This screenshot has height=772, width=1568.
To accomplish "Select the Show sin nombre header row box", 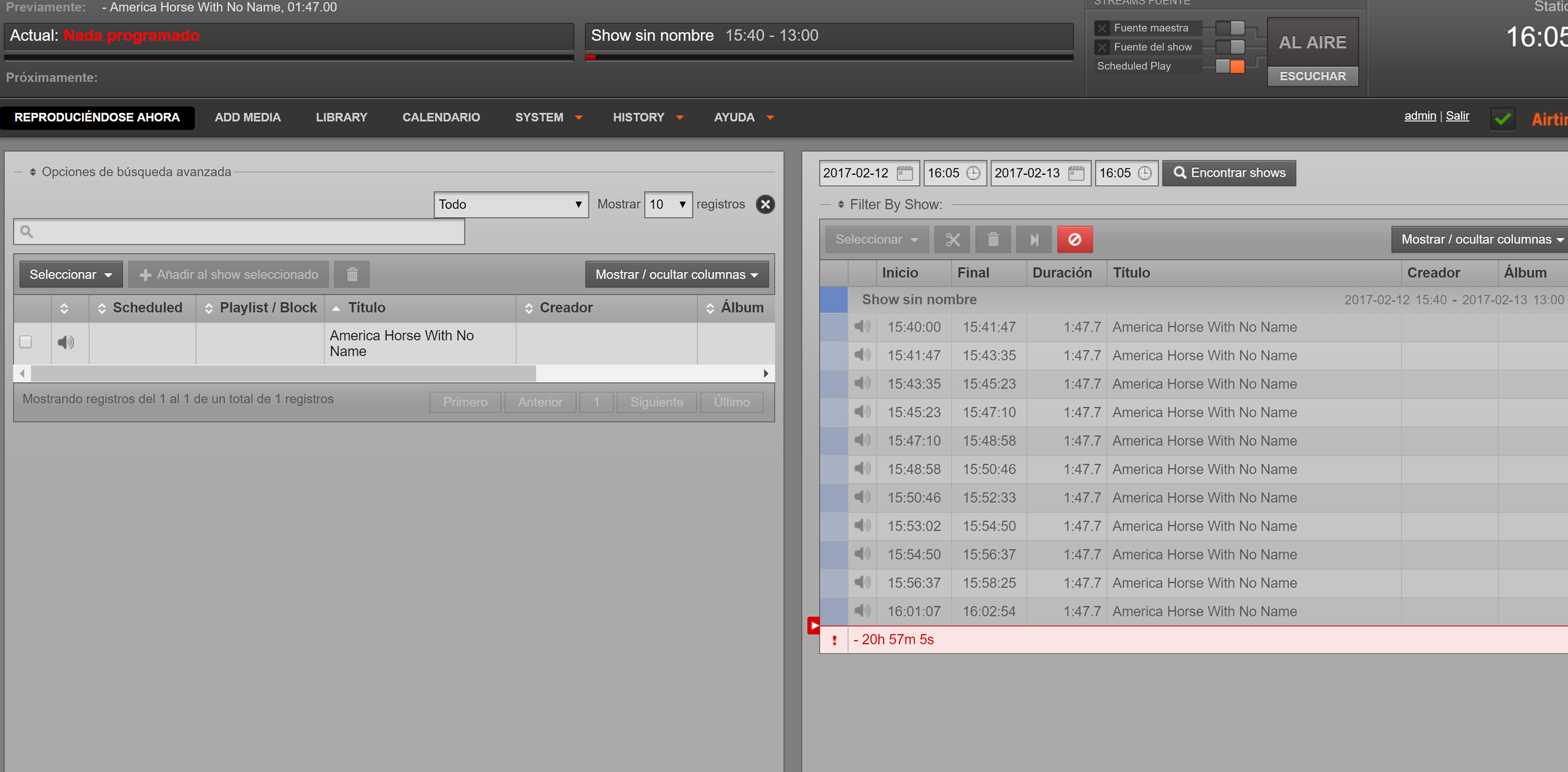I will (833, 299).
